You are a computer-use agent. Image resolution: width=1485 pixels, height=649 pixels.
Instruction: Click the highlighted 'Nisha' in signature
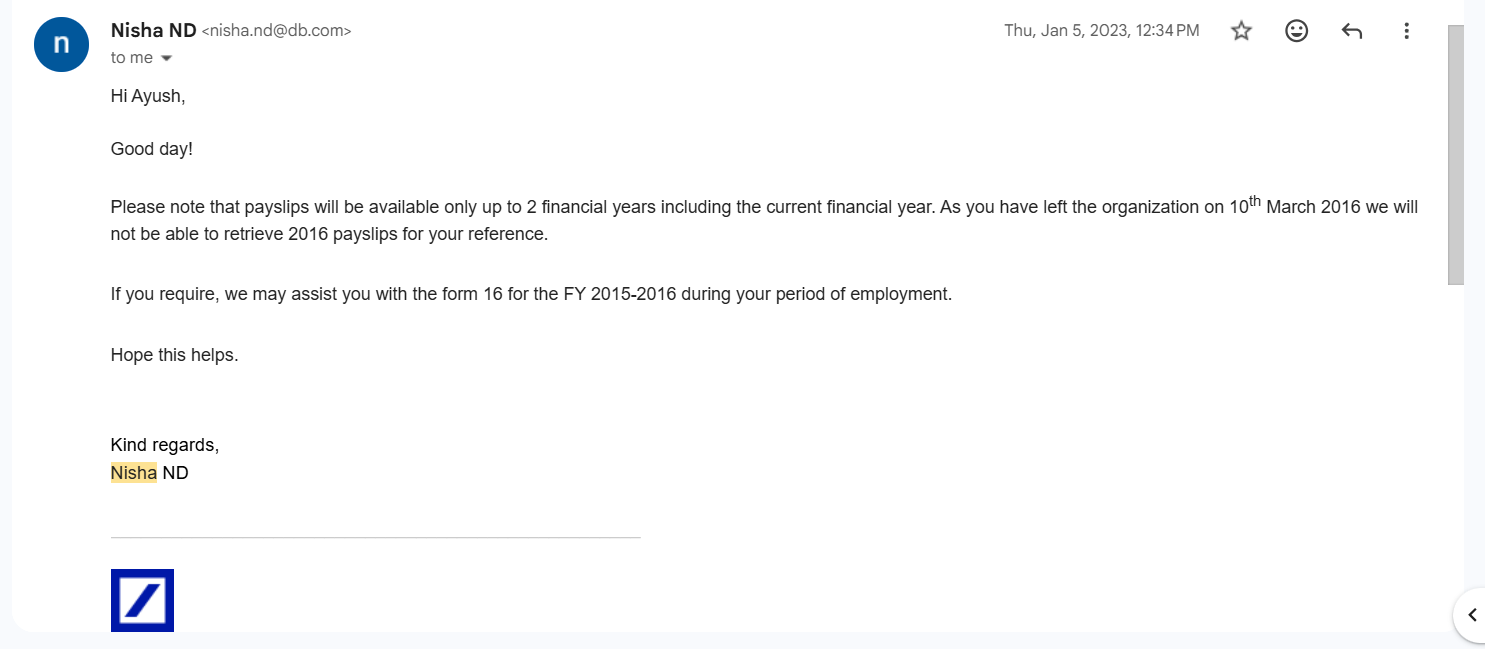coord(133,473)
